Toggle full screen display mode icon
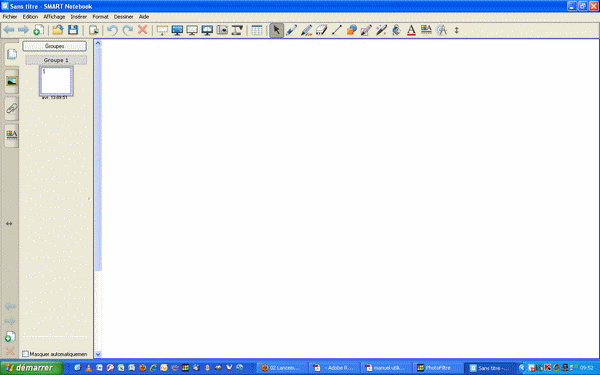This screenshot has height=375, width=600. [x=177, y=30]
